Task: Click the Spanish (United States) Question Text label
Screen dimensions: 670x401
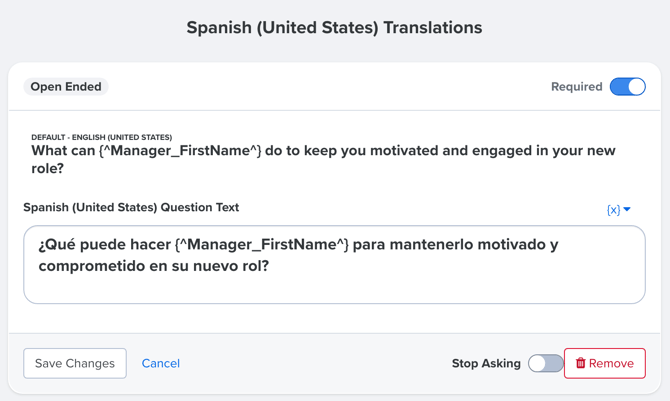Action: 131,207
